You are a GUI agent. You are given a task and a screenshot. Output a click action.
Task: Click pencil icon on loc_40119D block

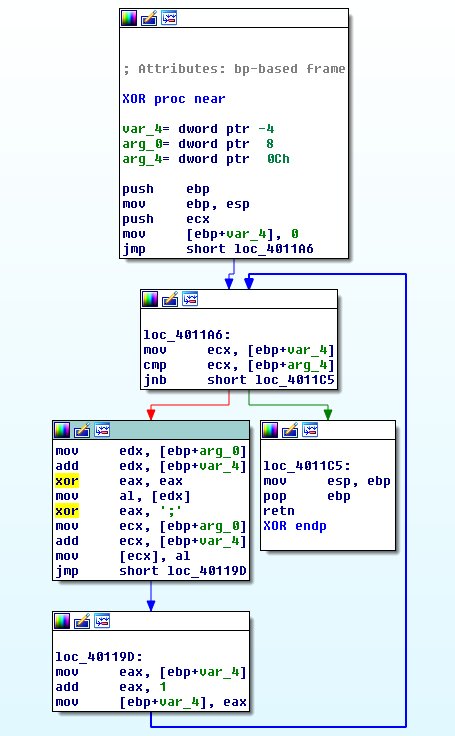[82, 621]
